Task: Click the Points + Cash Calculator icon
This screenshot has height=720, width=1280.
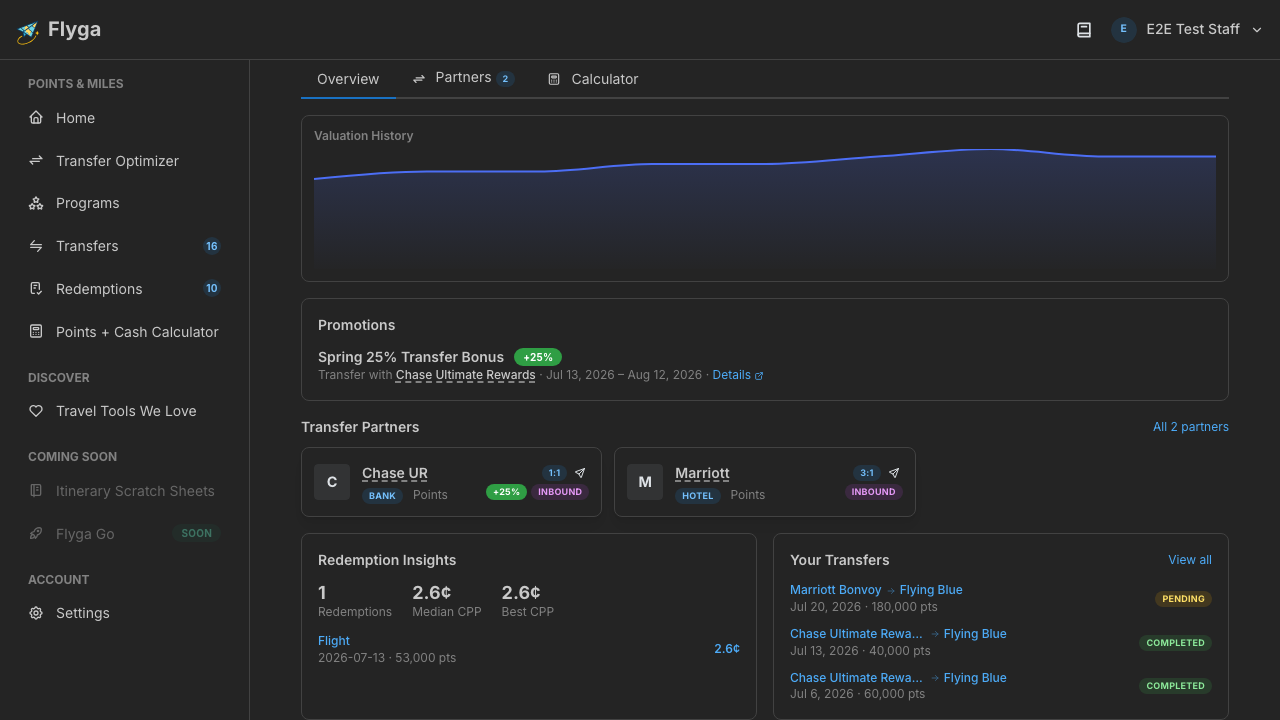Action: 36,331
